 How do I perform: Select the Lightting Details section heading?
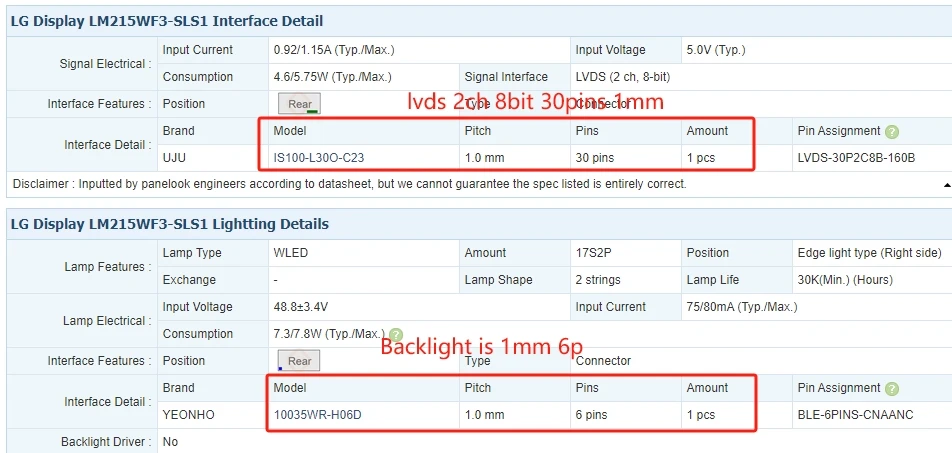[170, 224]
